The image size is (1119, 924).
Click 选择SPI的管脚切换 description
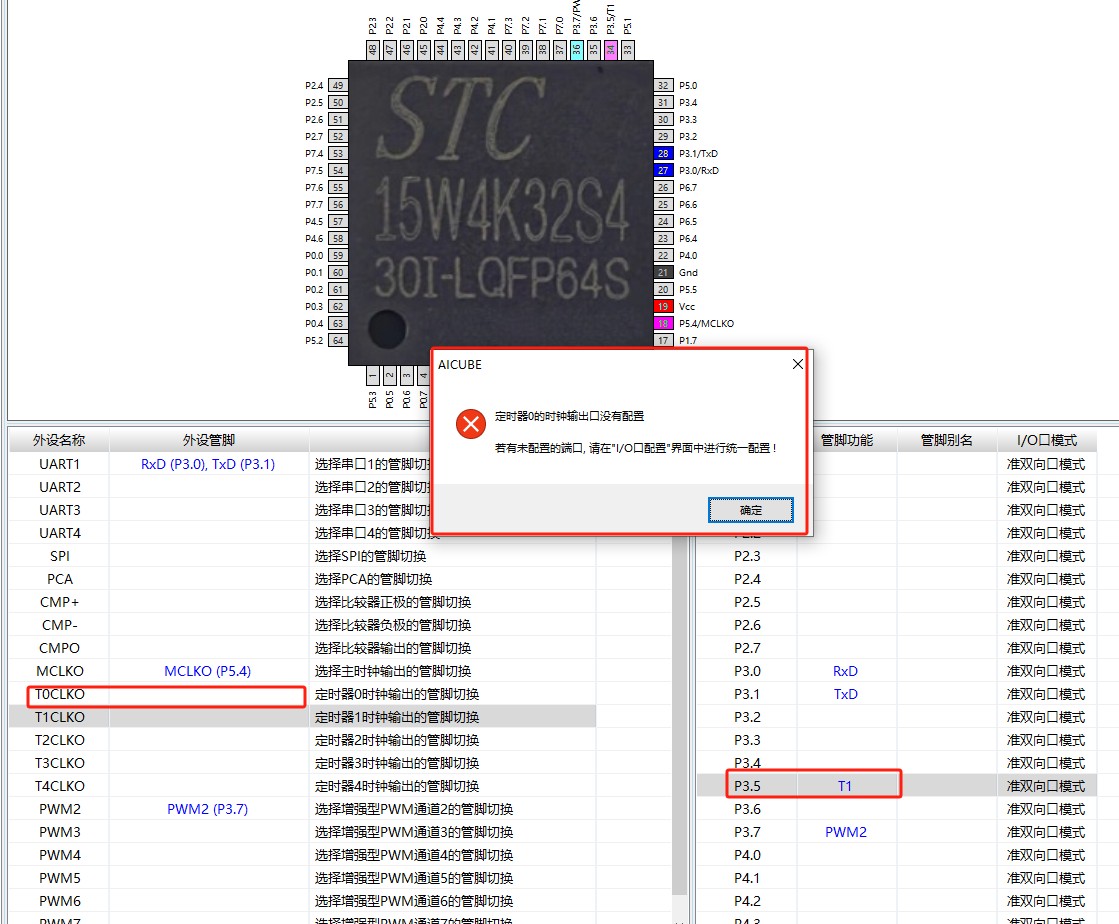click(370, 556)
